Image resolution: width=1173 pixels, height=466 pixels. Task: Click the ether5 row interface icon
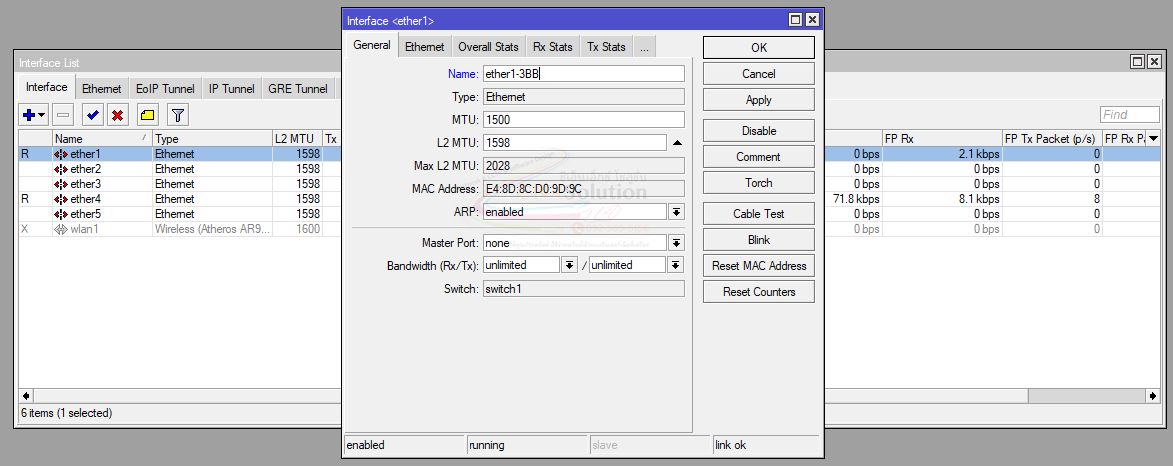(61, 214)
